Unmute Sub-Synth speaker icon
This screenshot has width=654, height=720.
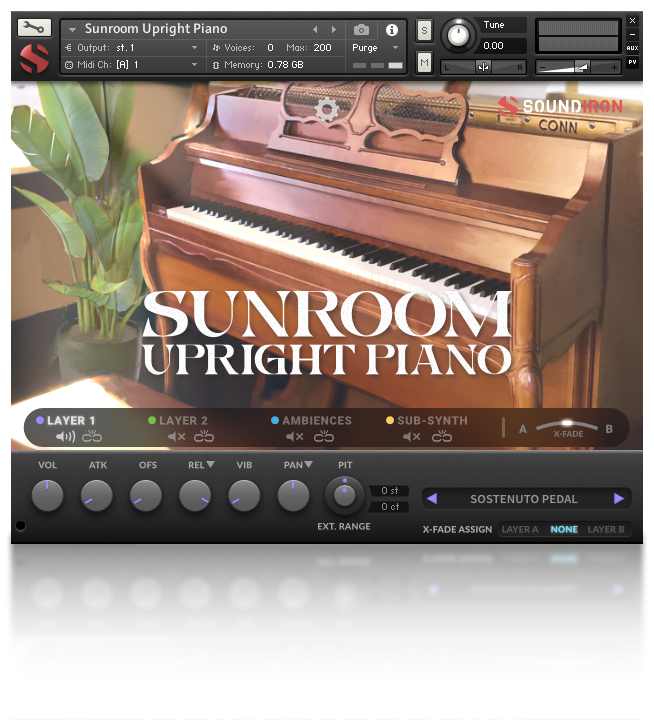pos(412,437)
